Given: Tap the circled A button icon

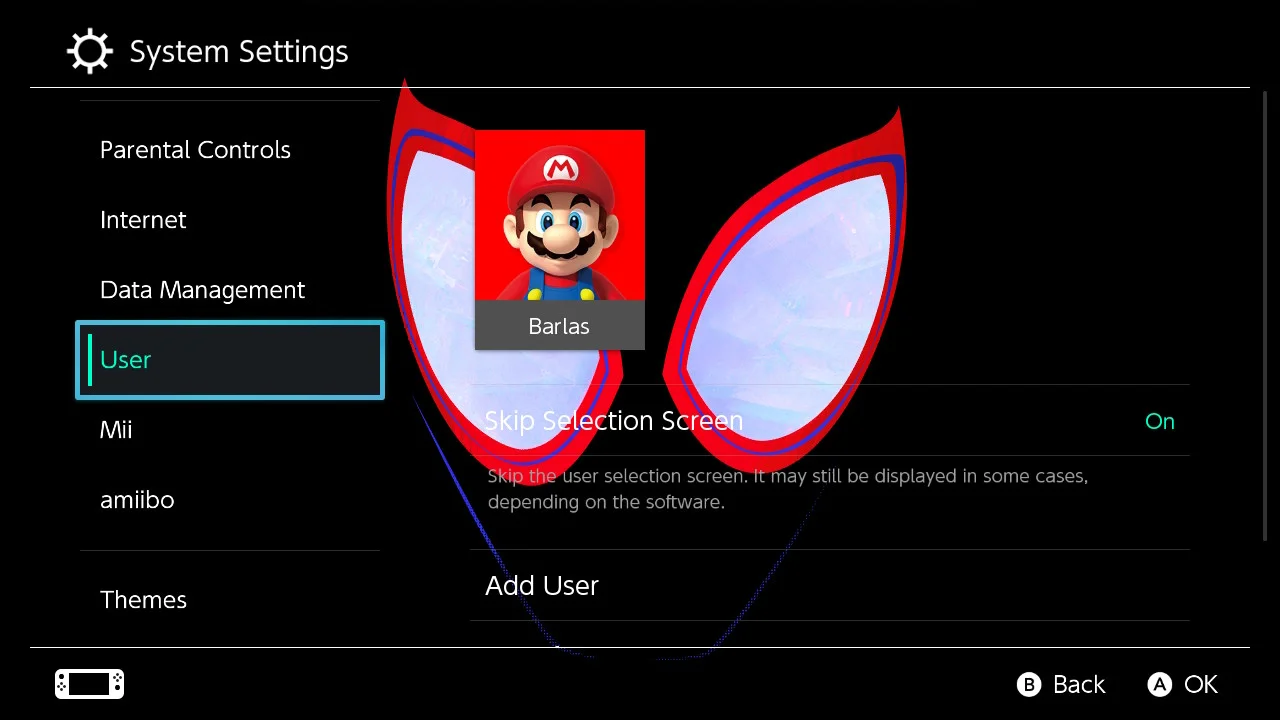Looking at the screenshot, I should coord(1159,684).
